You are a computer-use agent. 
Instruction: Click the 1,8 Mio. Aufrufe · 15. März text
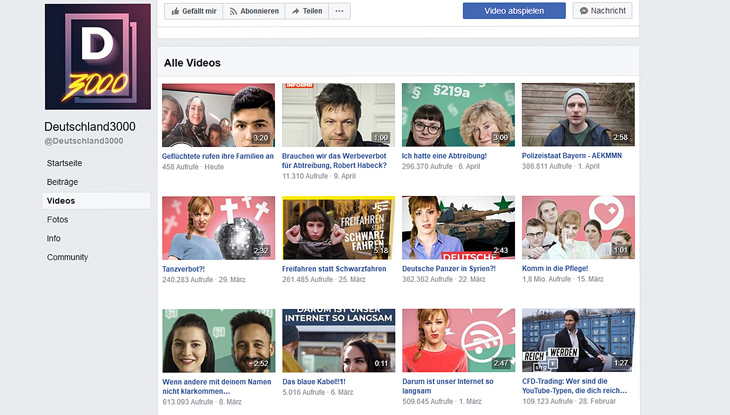pyautogui.click(x=563, y=279)
